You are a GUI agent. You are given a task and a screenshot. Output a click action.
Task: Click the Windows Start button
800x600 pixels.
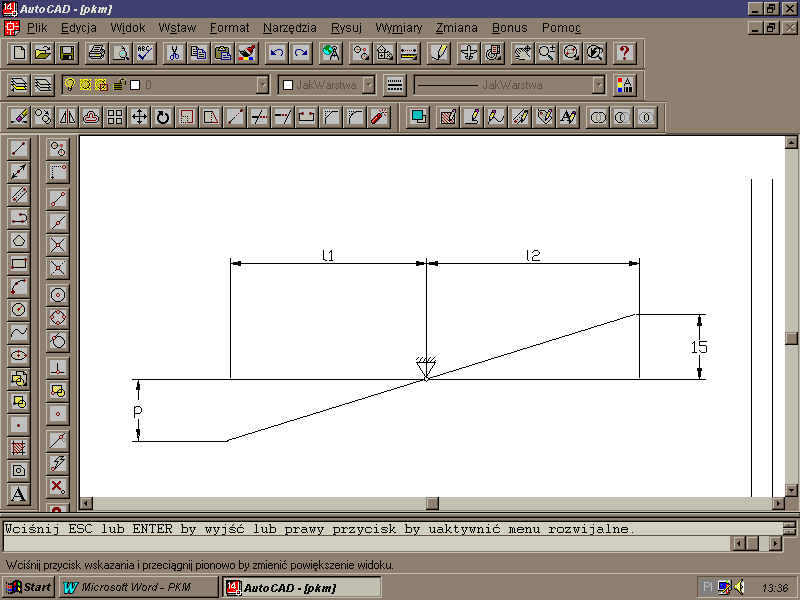coord(29,587)
